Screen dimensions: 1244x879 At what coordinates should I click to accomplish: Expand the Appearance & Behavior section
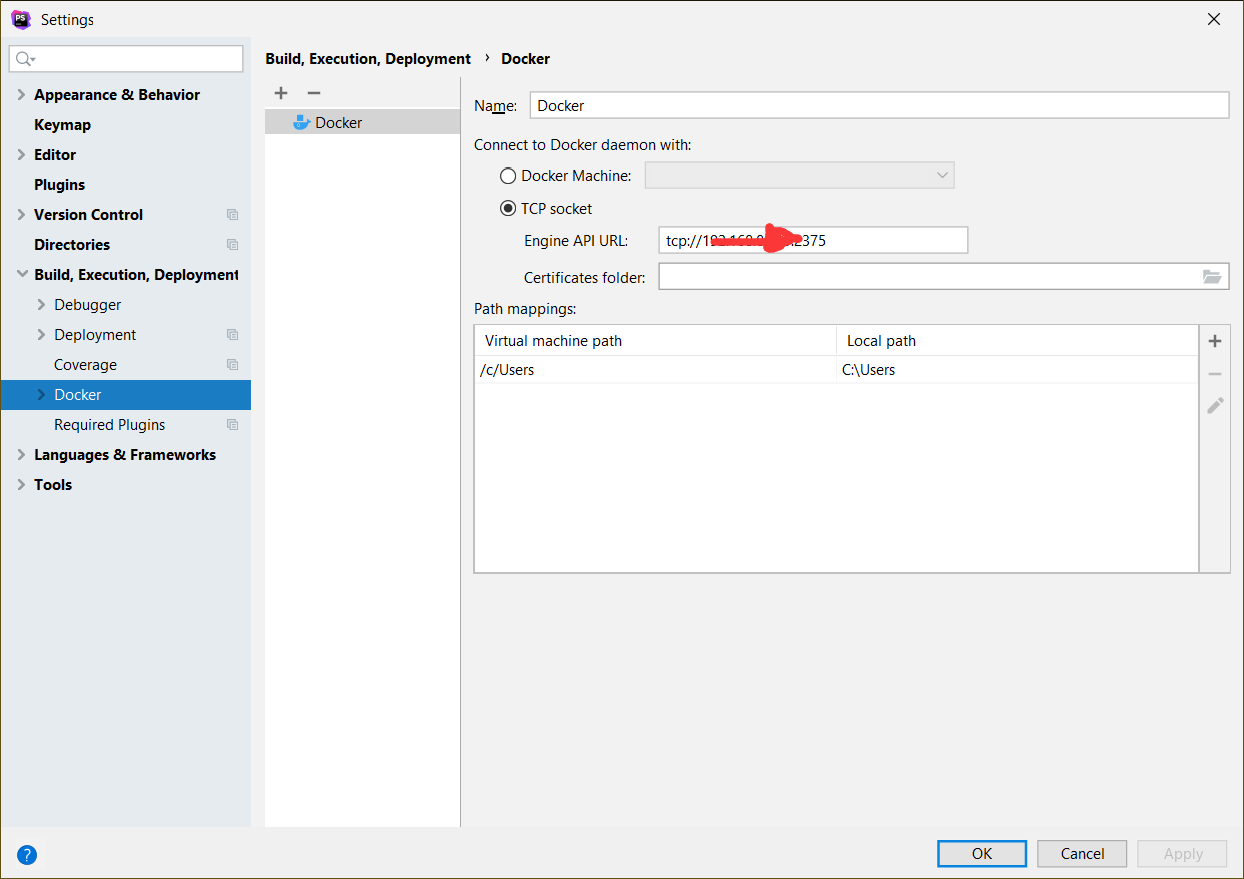click(x=22, y=95)
